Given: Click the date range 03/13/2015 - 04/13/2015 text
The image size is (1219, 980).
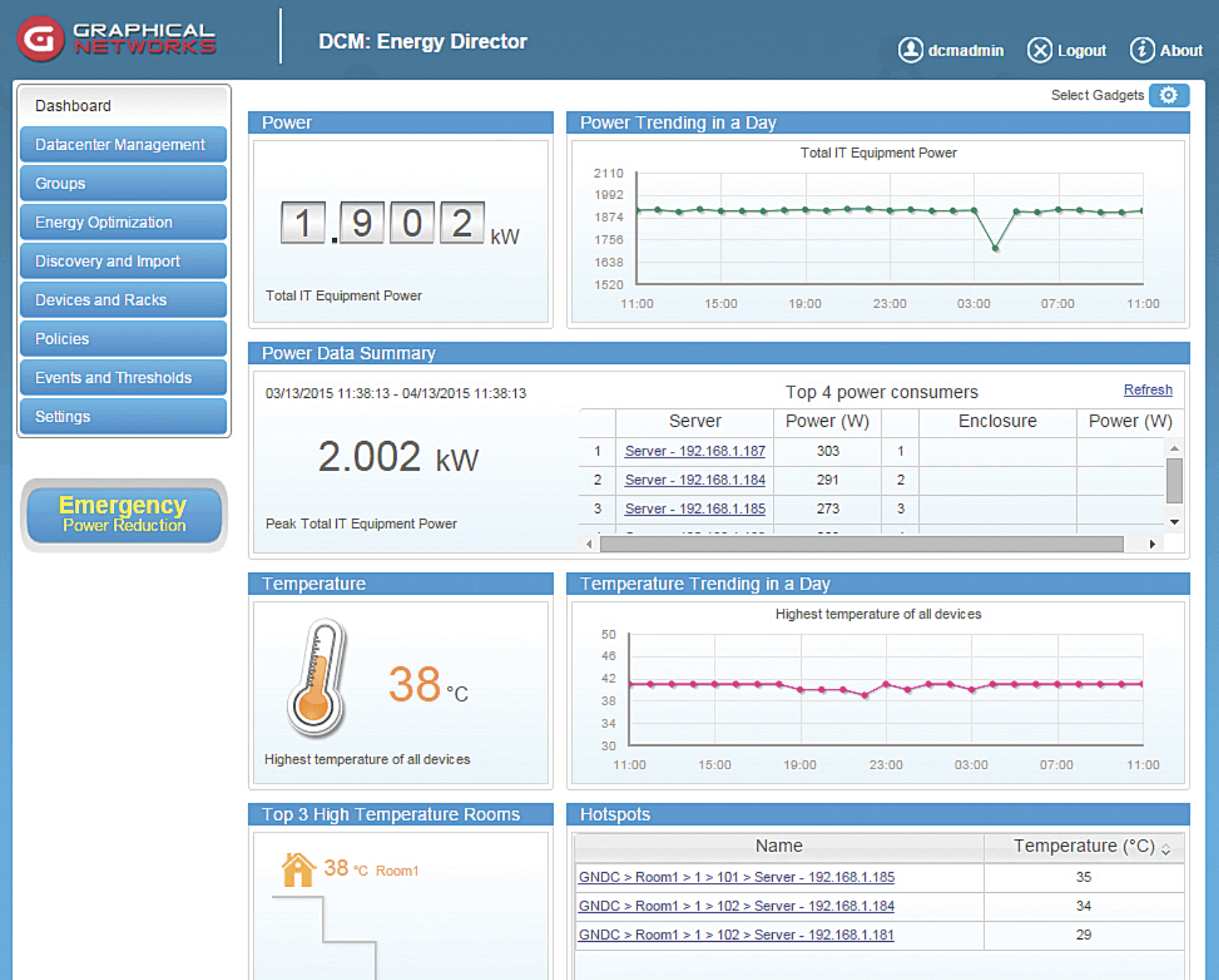Looking at the screenshot, I should pyautogui.click(x=396, y=394).
